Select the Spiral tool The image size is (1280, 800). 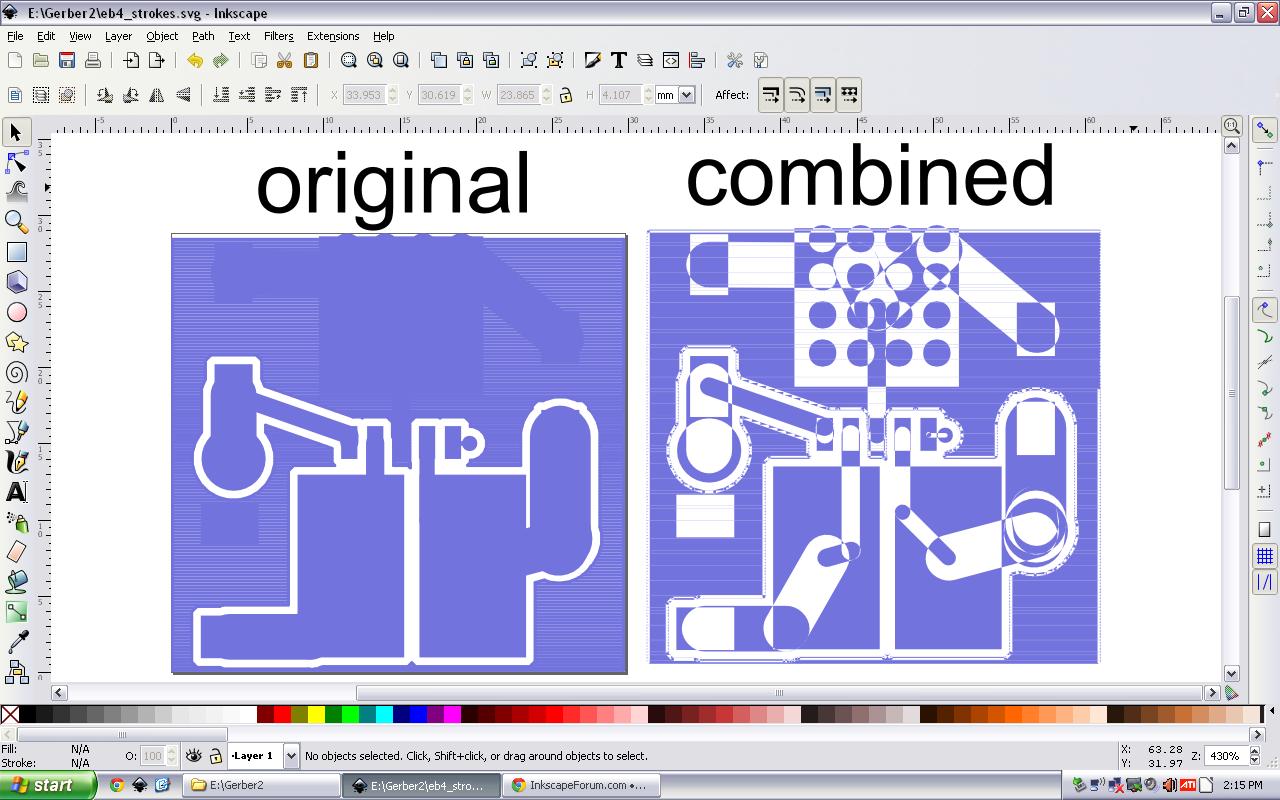coord(16,372)
